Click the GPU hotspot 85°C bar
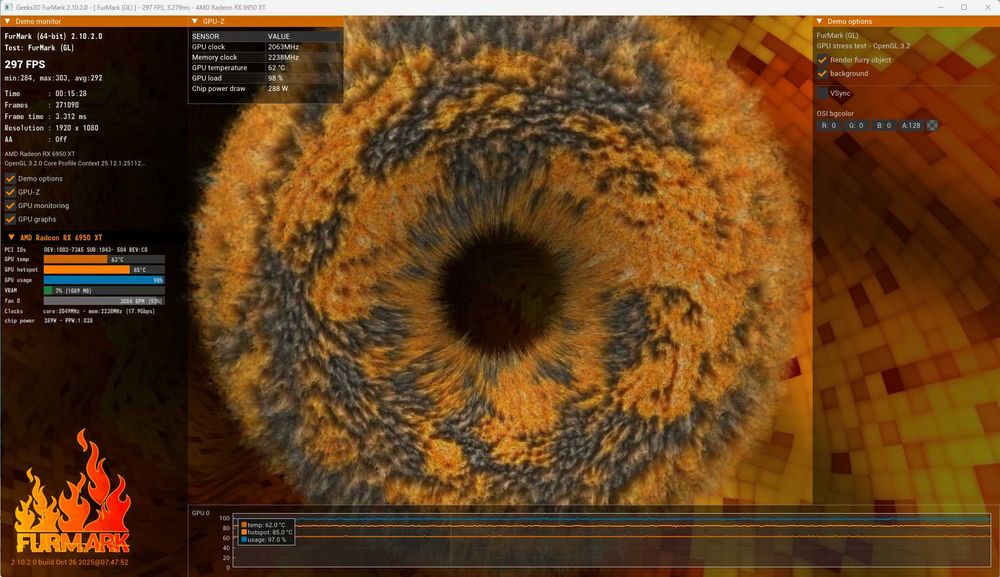Viewport: 1000px width, 577px height. (x=104, y=270)
